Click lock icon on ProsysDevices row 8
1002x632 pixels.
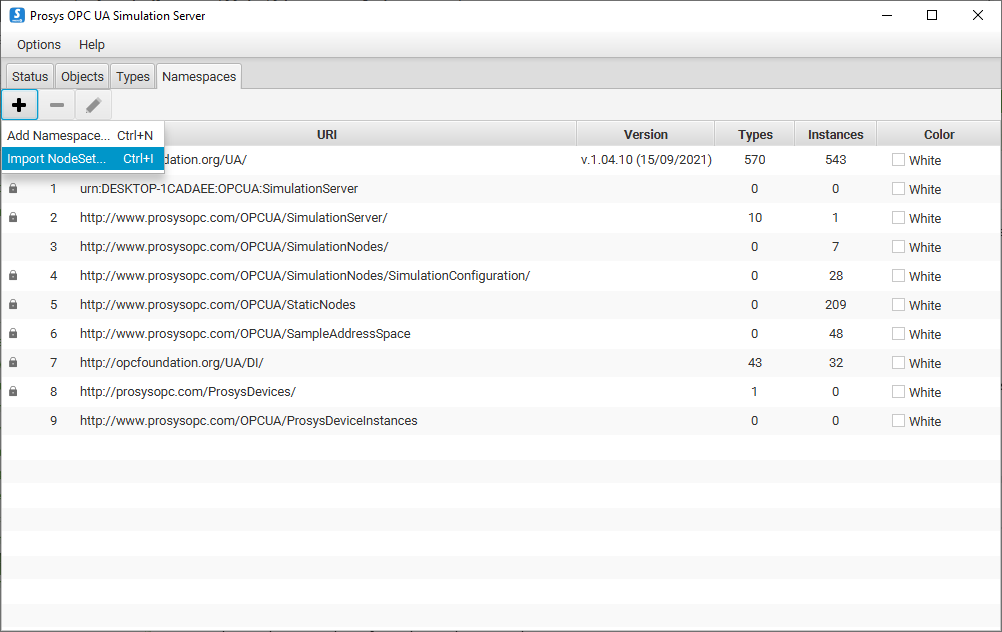point(13,391)
